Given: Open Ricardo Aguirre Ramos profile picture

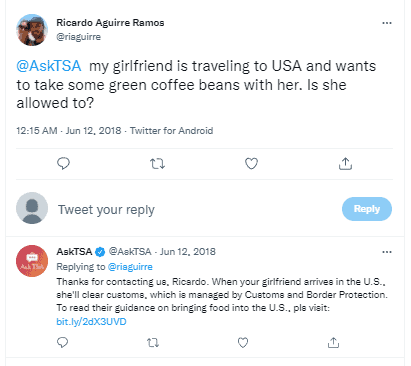Looking at the screenshot, I should [32, 30].
